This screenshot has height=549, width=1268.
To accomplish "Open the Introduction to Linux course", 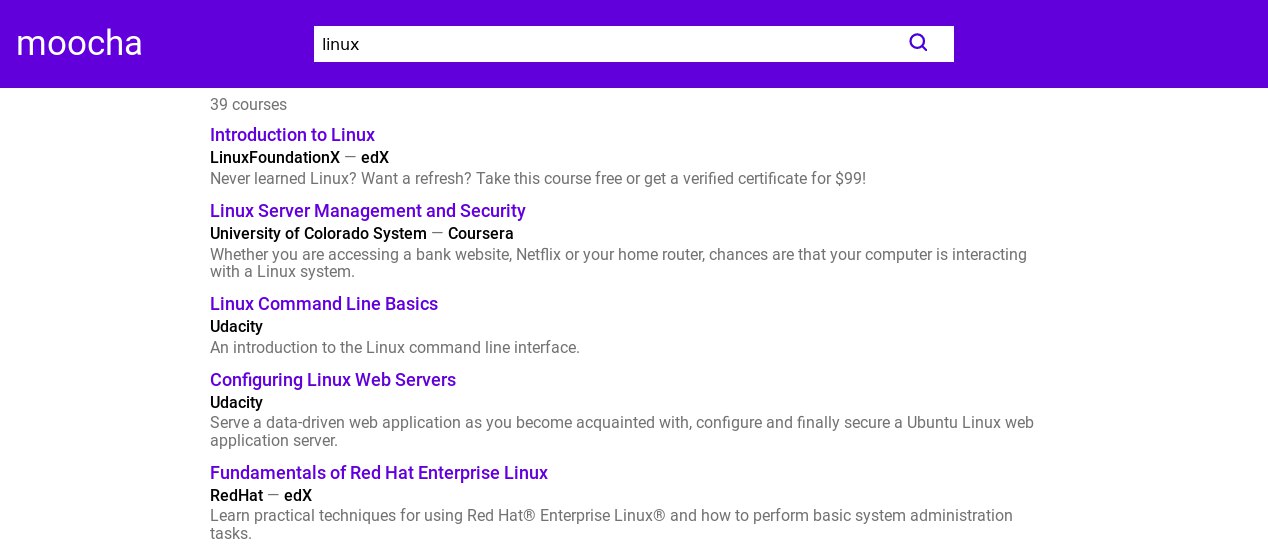I will (x=292, y=135).
